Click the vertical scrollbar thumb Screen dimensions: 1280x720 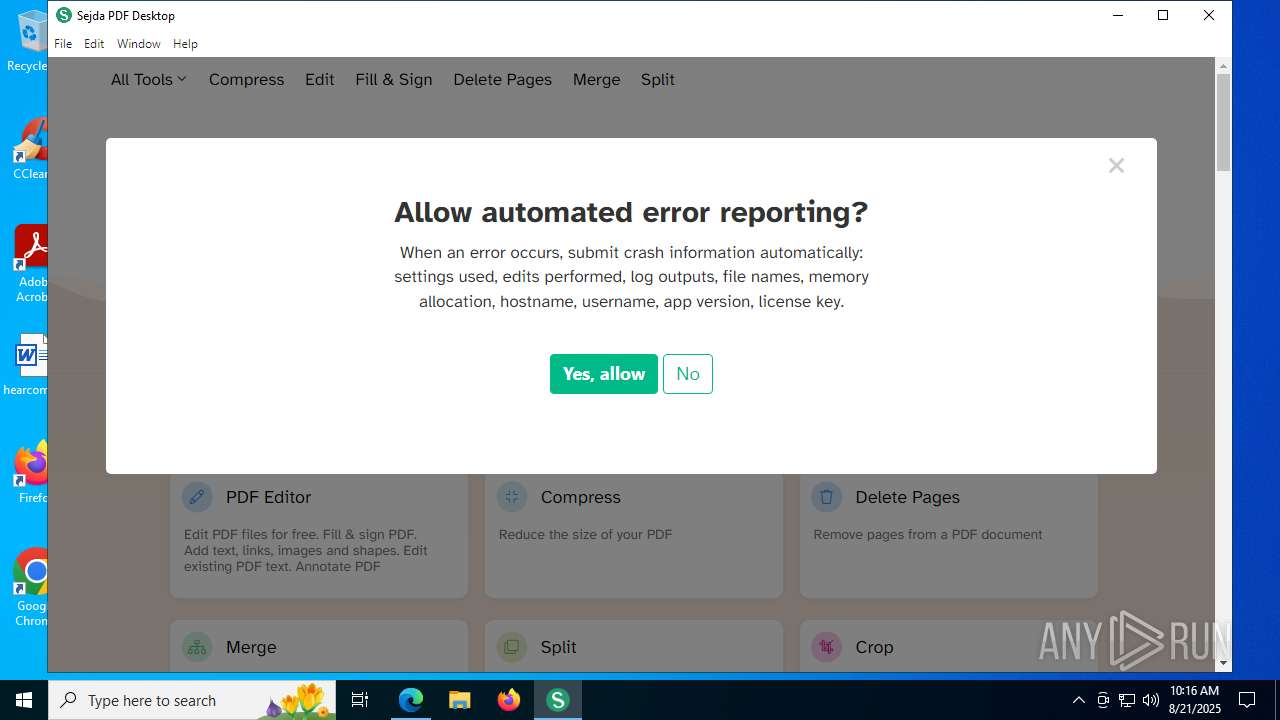1223,122
